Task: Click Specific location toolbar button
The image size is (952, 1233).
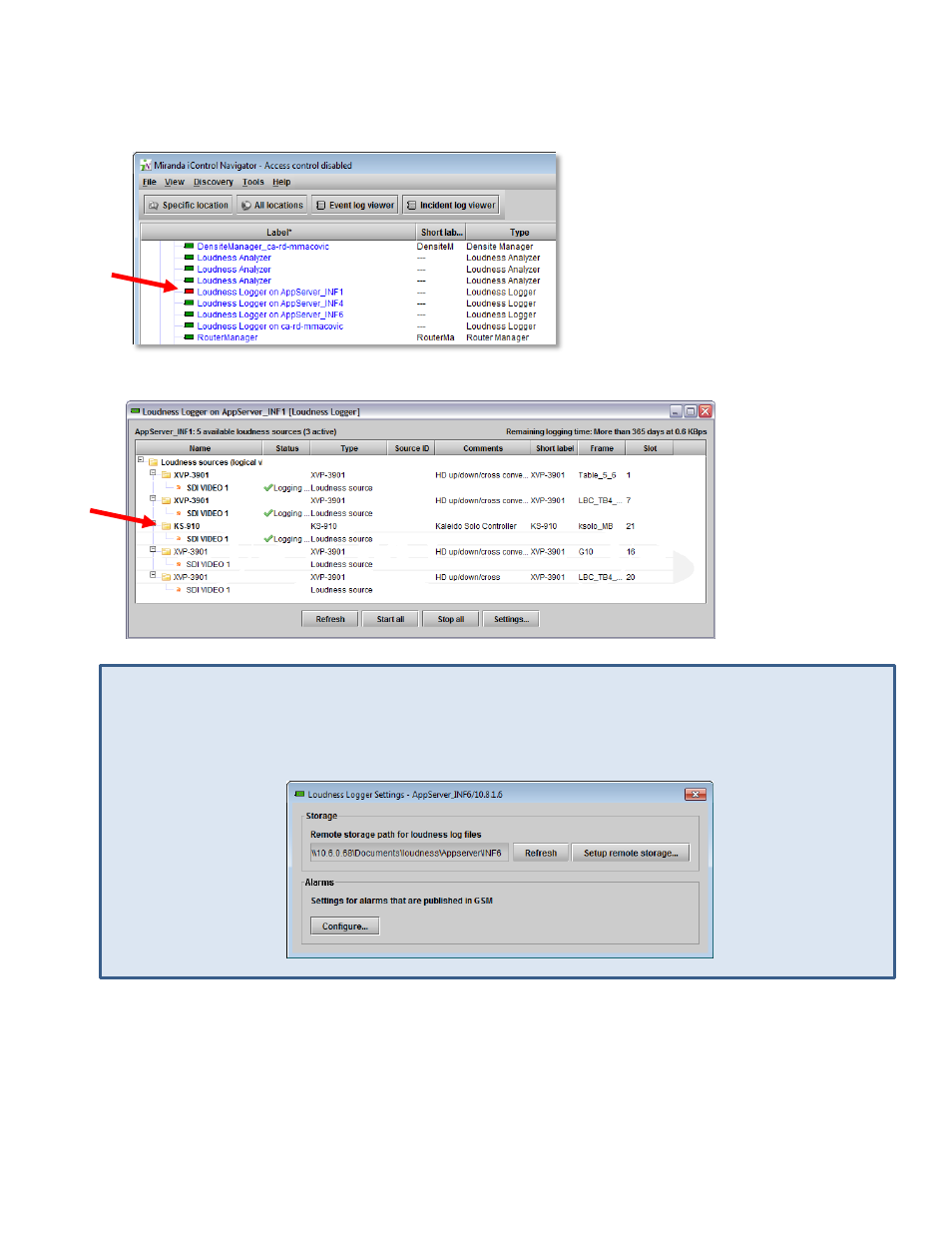Action: [x=189, y=205]
